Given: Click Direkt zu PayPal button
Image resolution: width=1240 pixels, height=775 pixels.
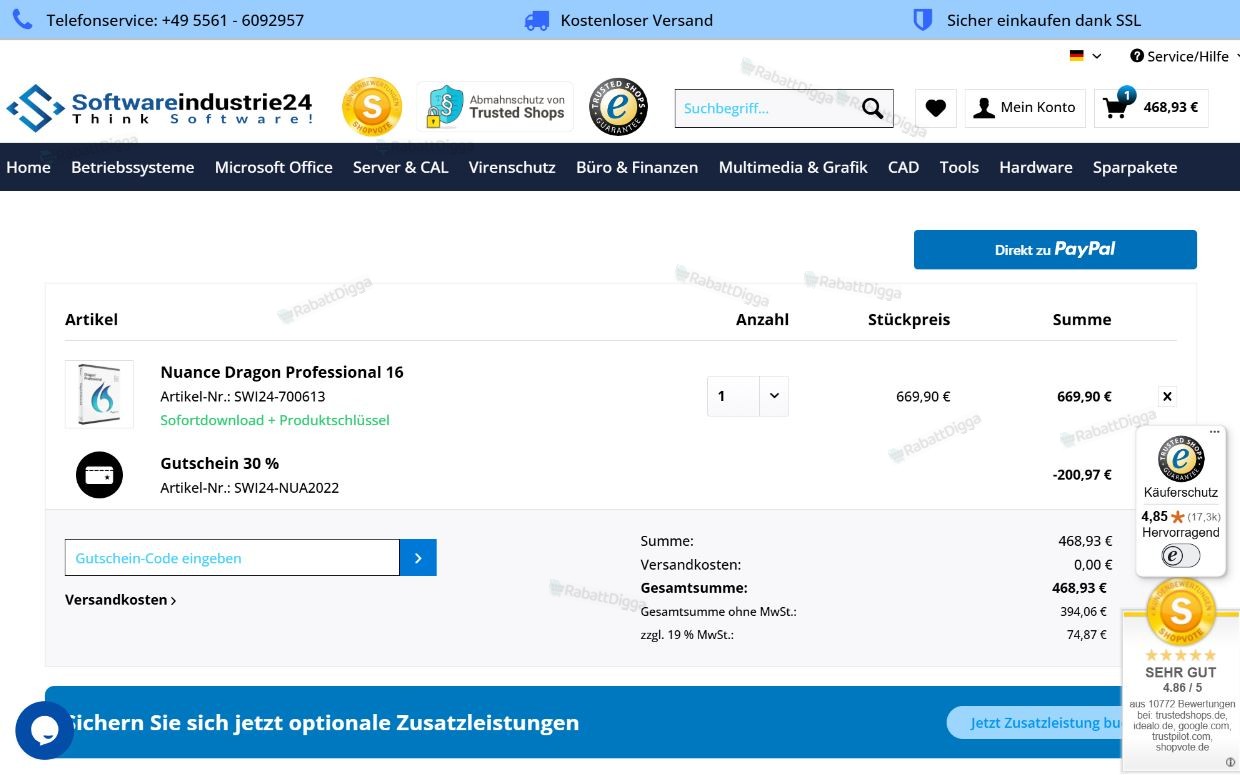Looking at the screenshot, I should click(1055, 250).
